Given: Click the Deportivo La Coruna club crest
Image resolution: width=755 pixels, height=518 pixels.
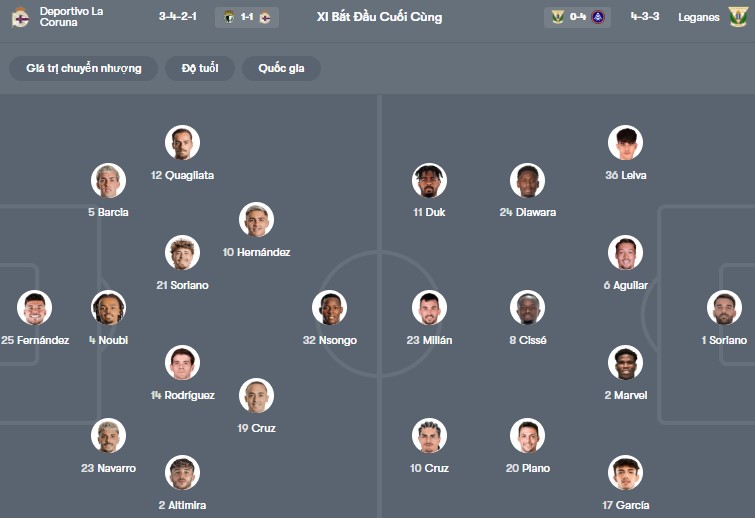Looking at the screenshot, I should (x=20, y=17).
